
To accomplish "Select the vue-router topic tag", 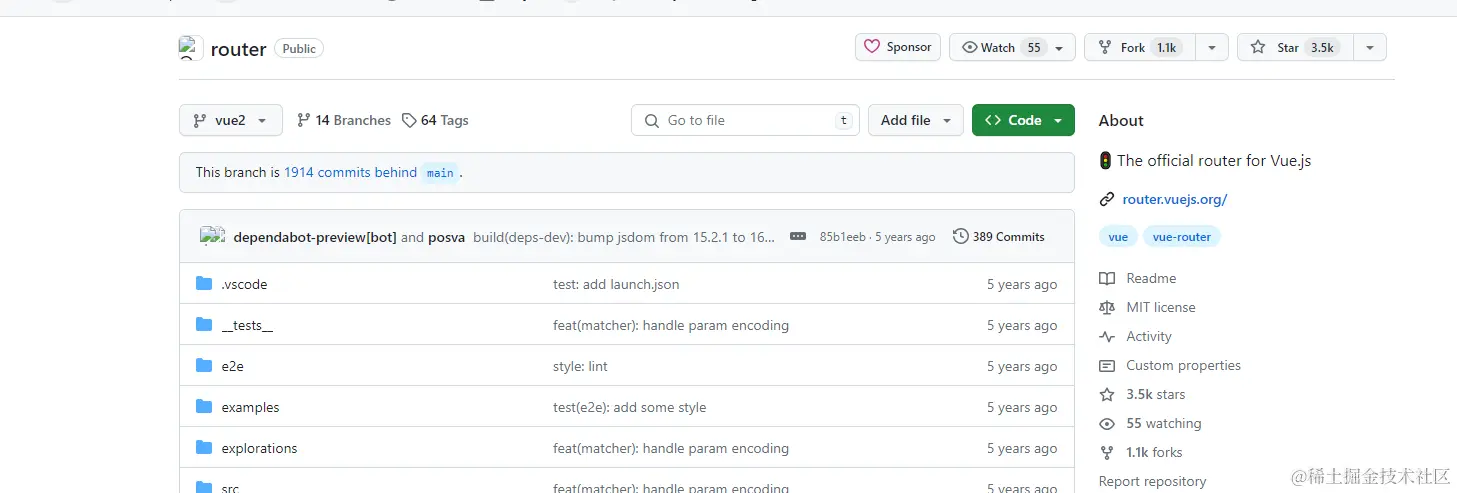I will coord(1182,237).
